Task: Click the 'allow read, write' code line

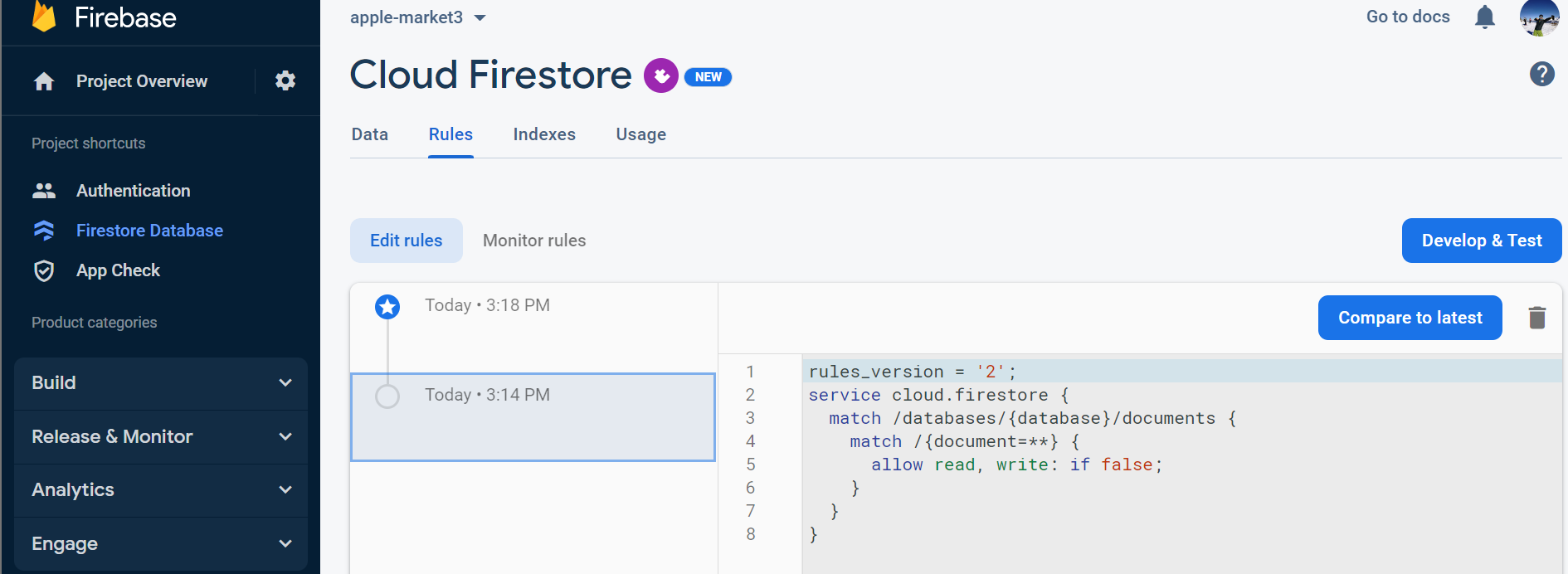Action: point(1017,465)
